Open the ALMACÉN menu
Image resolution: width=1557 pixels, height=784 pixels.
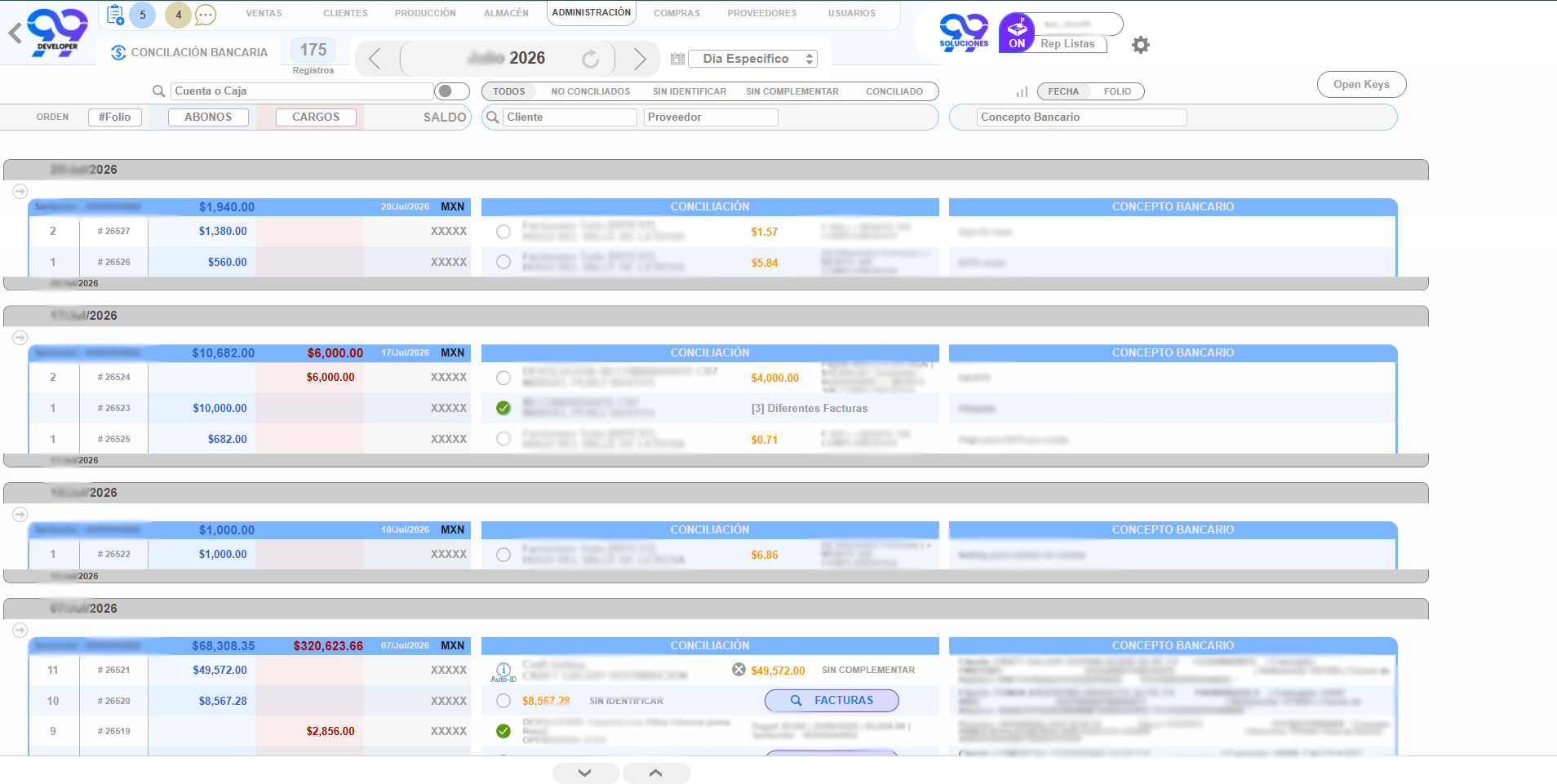[506, 13]
